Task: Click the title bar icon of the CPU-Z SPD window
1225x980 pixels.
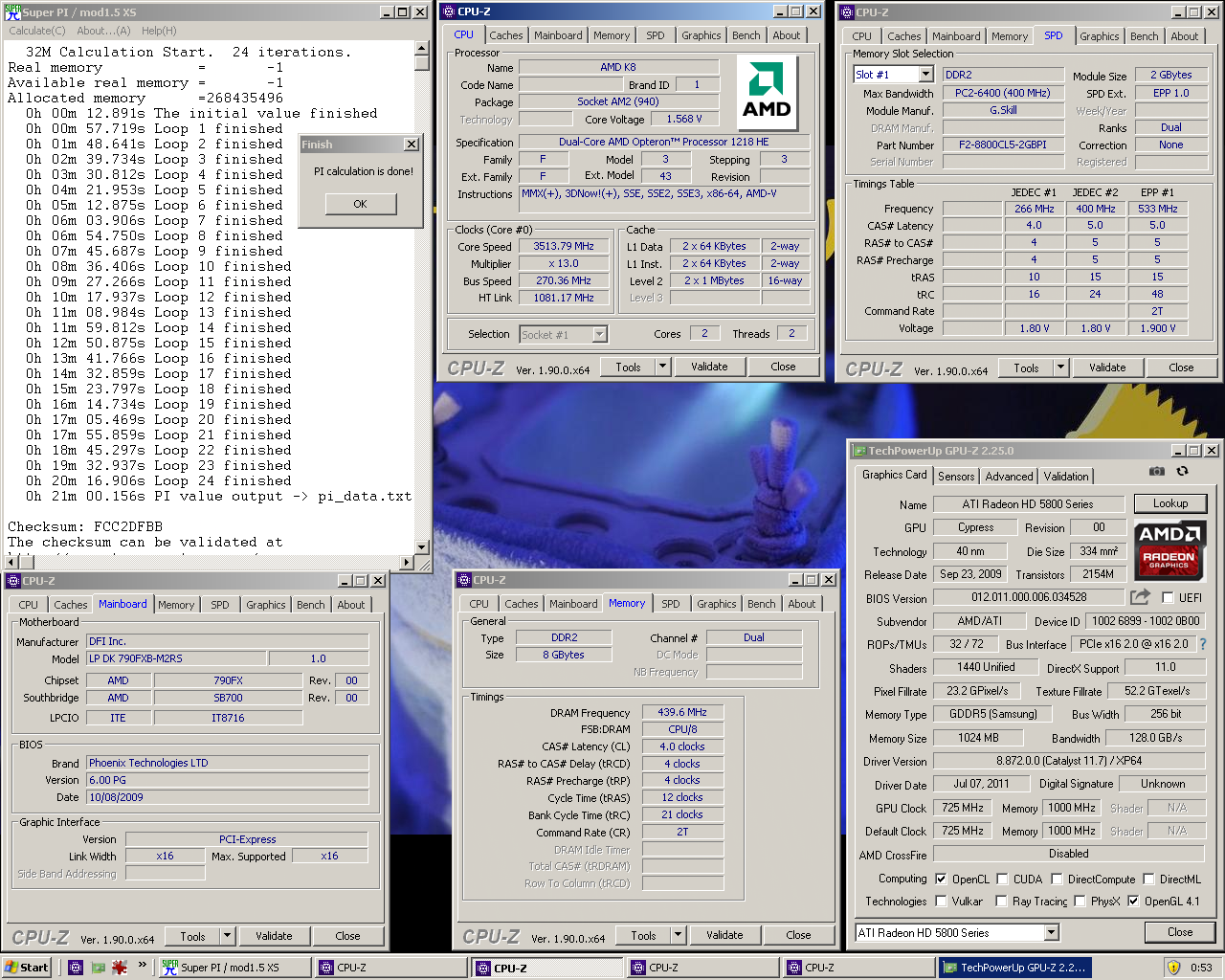Action: tap(847, 12)
